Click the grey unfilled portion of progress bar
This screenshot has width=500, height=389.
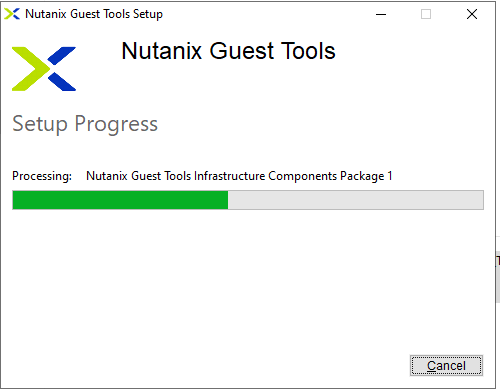[356, 200]
